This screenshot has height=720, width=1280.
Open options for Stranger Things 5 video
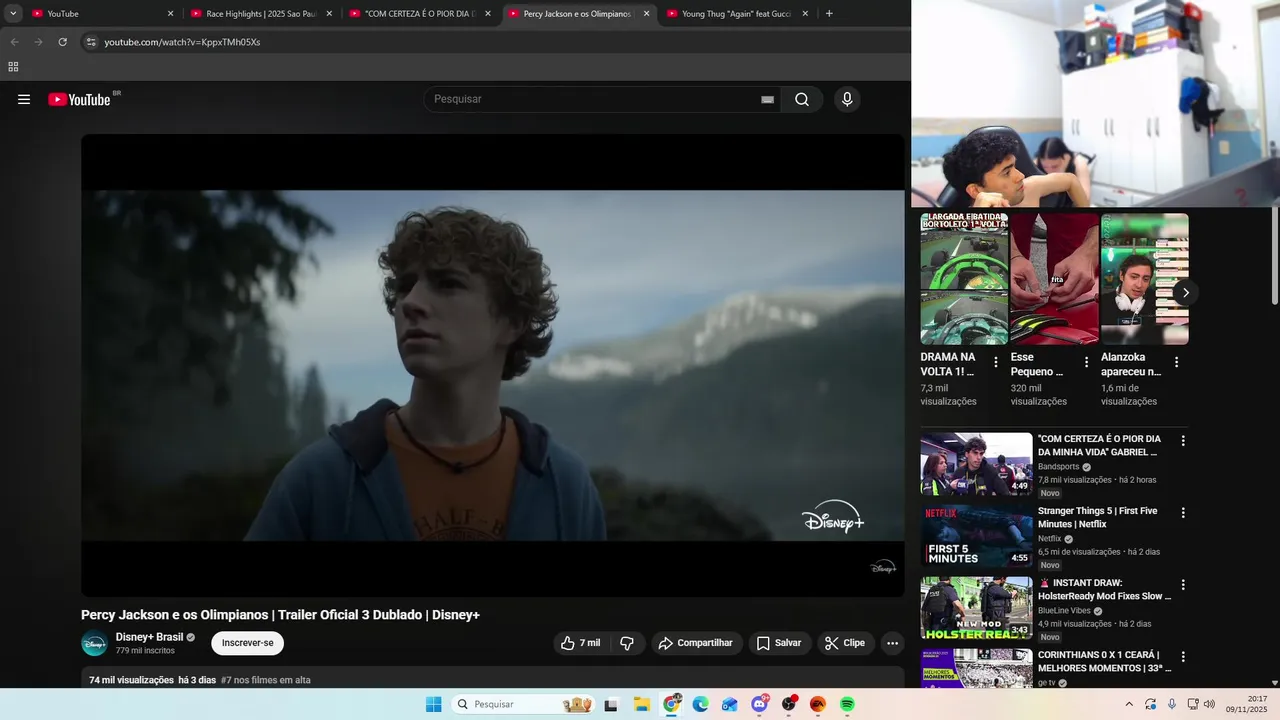click(x=1183, y=513)
